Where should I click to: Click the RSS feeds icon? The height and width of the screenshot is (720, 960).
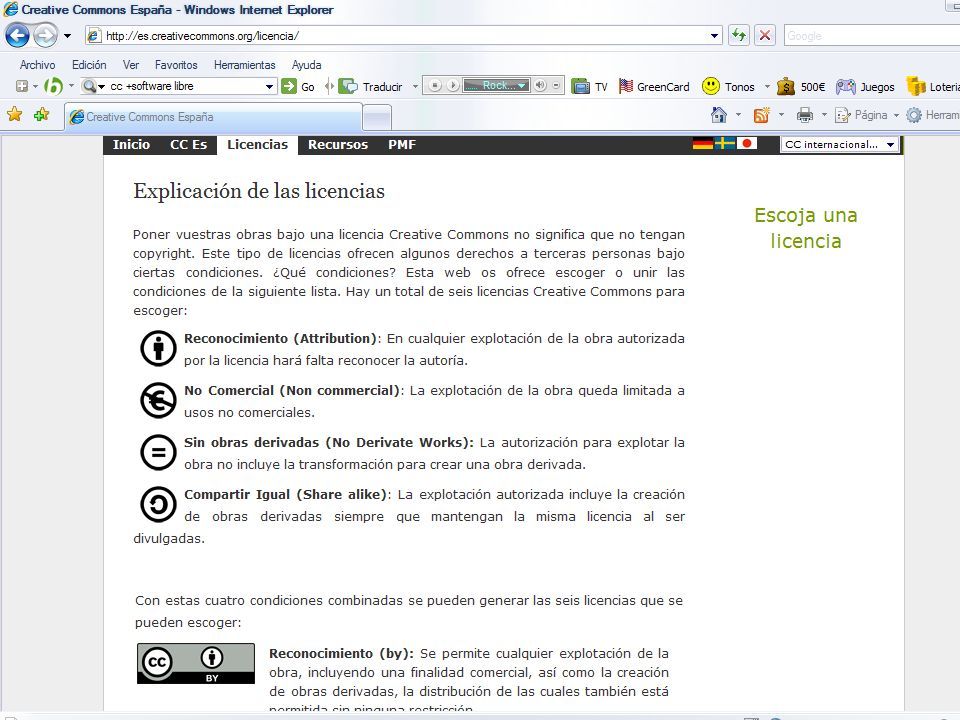click(x=762, y=114)
